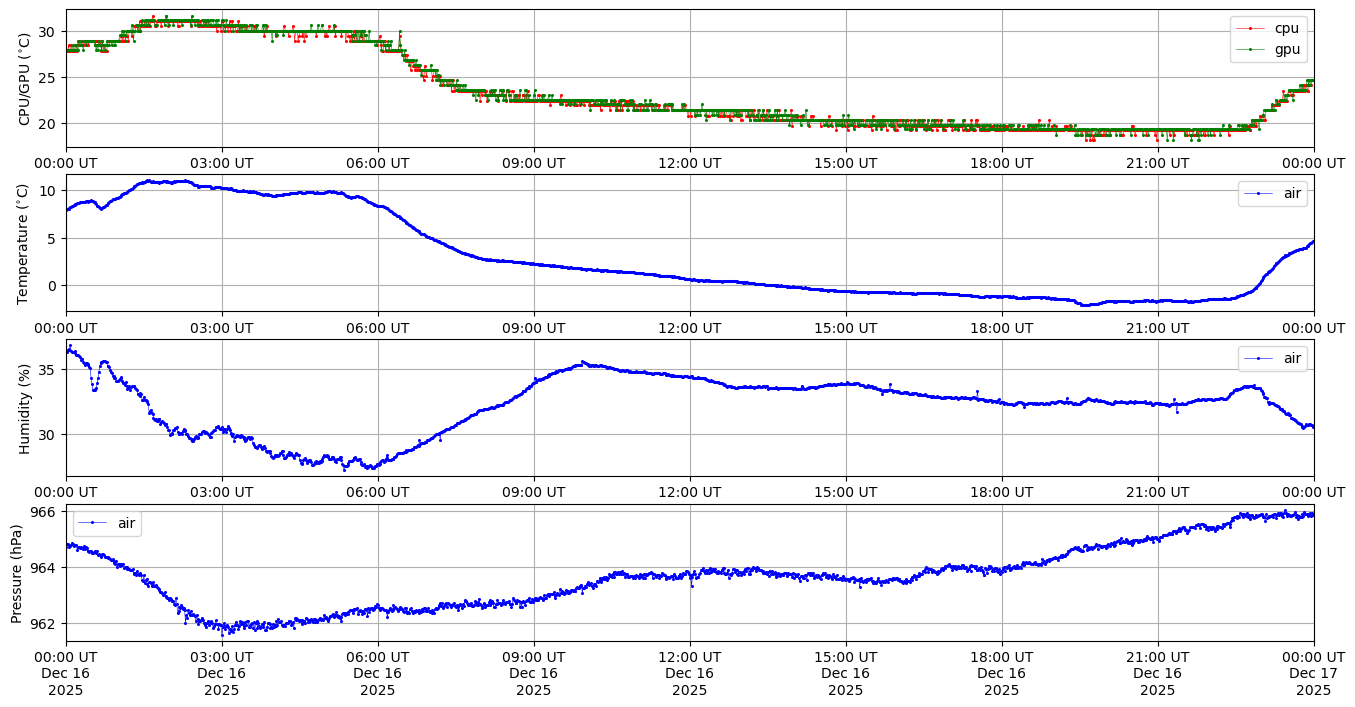This screenshot has height=707, width=1355.
Task: Click the humidity curve peak near 10:00 UT
Action: [x=583, y=363]
